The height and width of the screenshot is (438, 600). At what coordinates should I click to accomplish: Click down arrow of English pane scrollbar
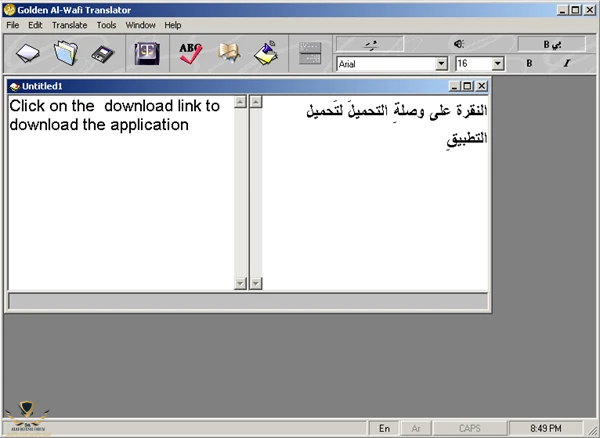tap(240, 283)
